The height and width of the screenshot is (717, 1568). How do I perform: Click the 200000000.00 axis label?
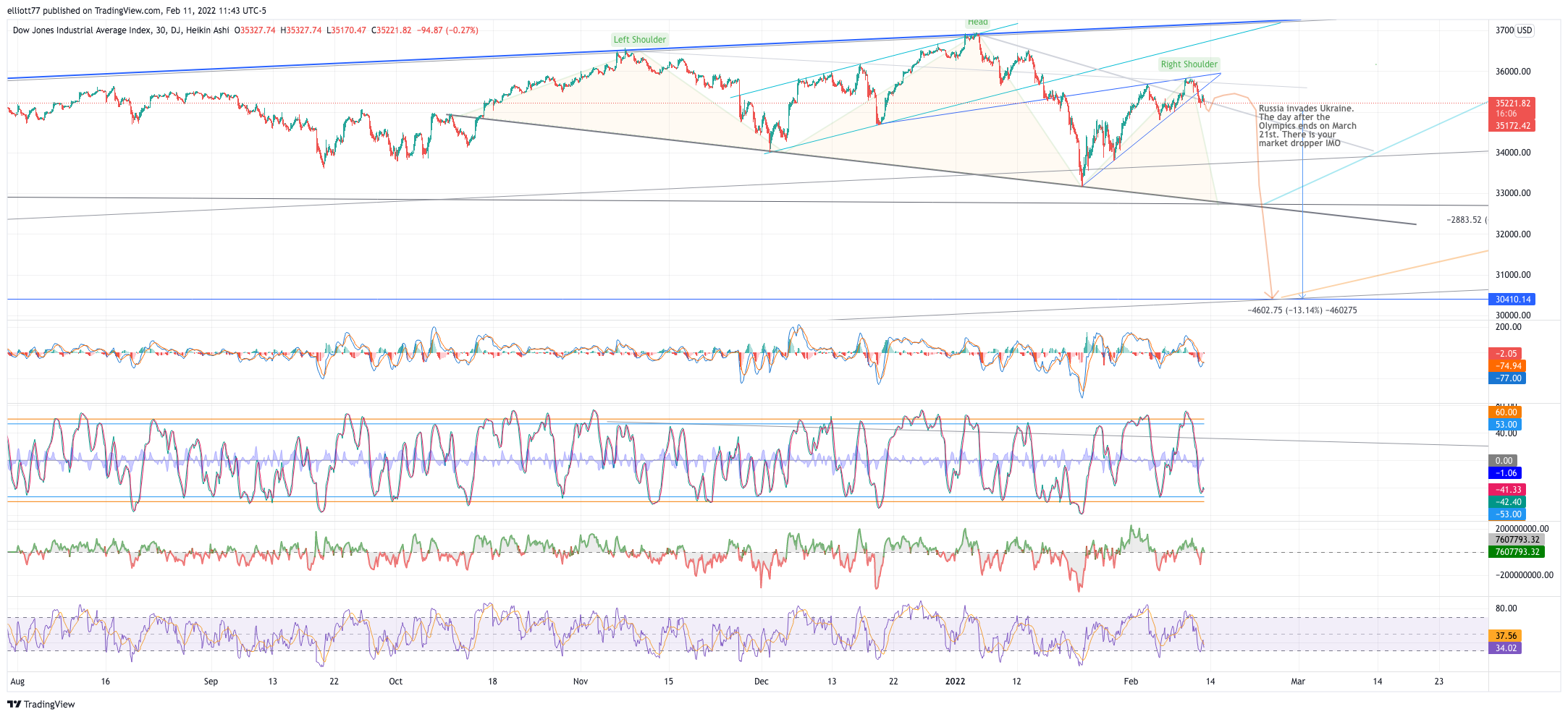[1522, 529]
